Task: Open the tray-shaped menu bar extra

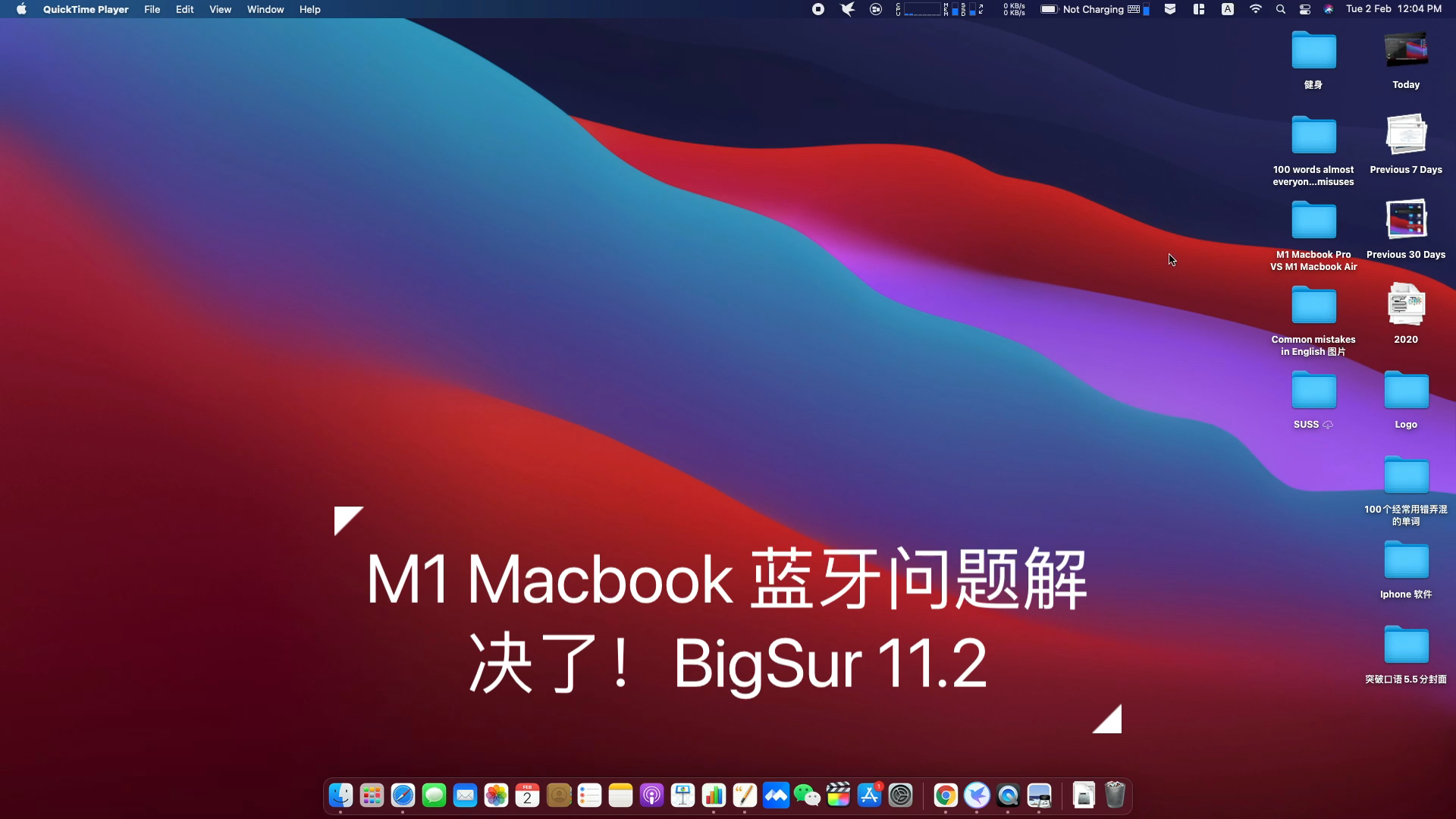Action: coord(1170,9)
